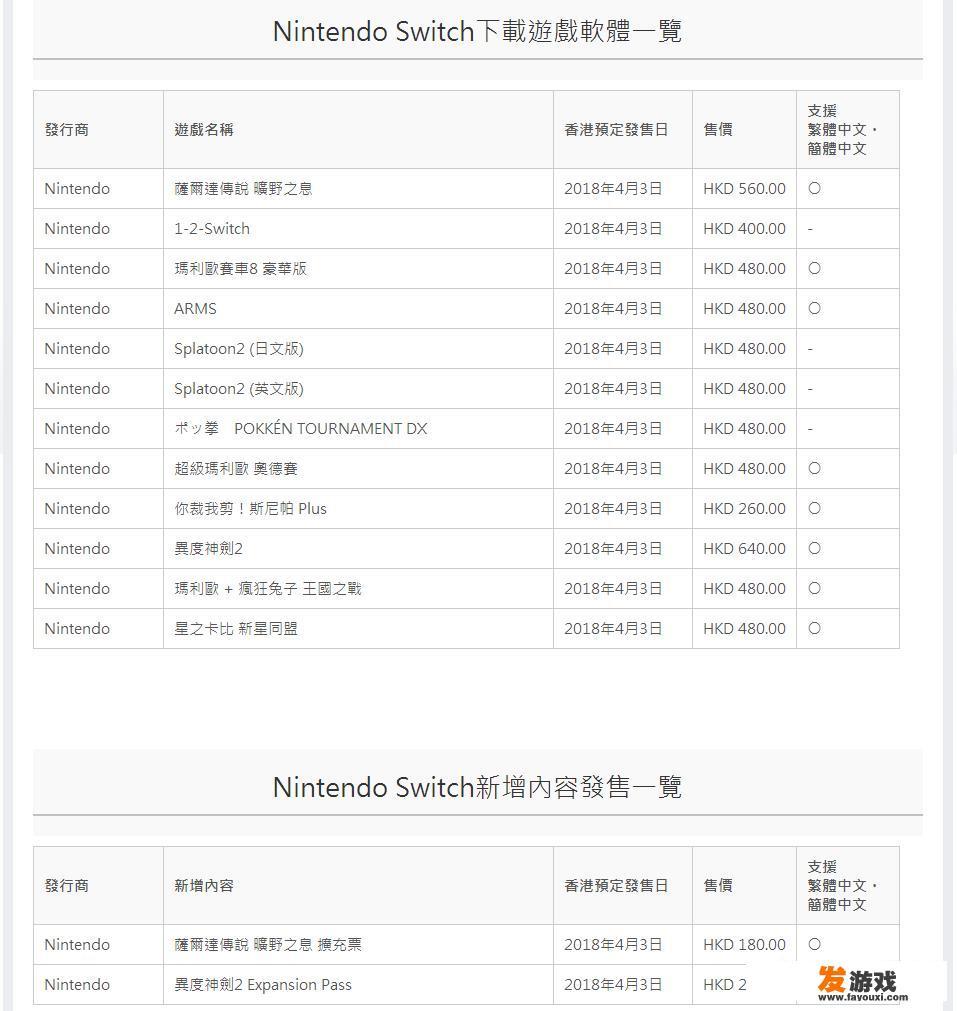Image resolution: width=957 pixels, height=1011 pixels.
Task: Click Chinese support dash for POKKÉN TOURNAMENT DX
Action: [811, 429]
